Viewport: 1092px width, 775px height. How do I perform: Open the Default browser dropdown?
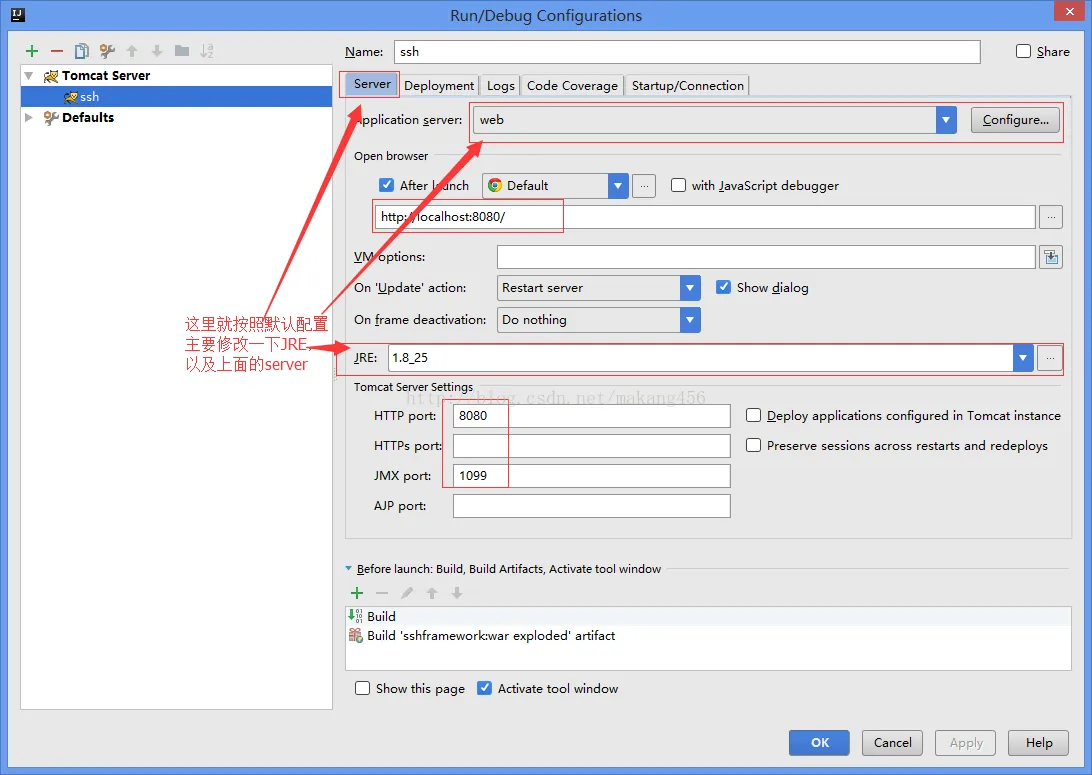(x=618, y=186)
